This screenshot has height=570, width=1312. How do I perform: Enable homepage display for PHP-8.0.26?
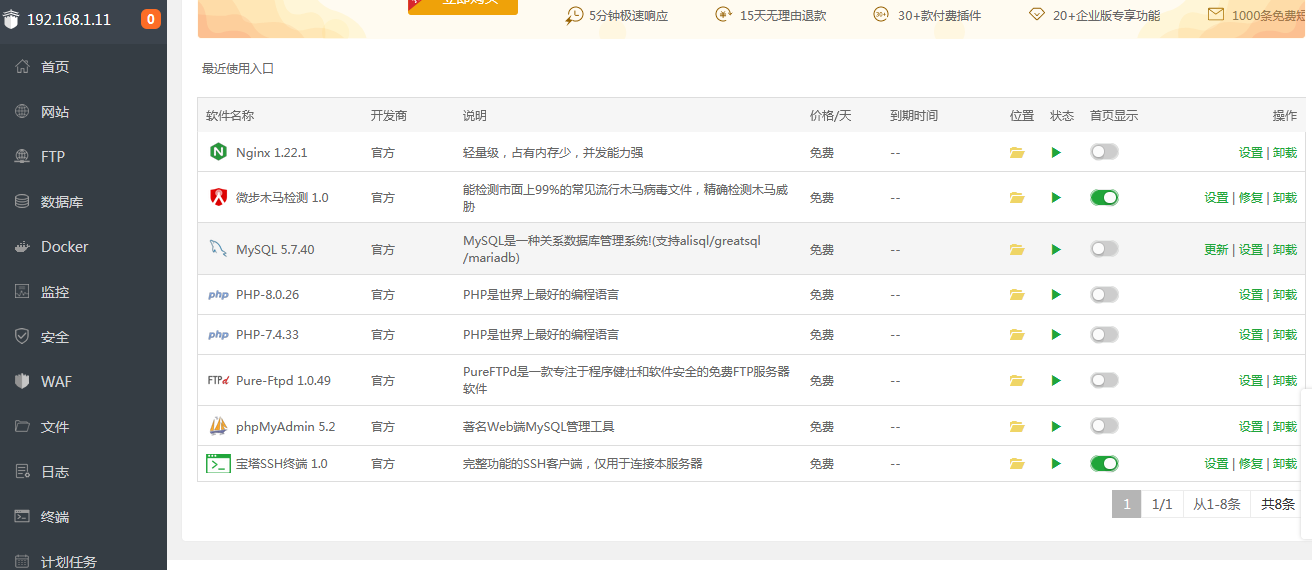tap(1104, 295)
